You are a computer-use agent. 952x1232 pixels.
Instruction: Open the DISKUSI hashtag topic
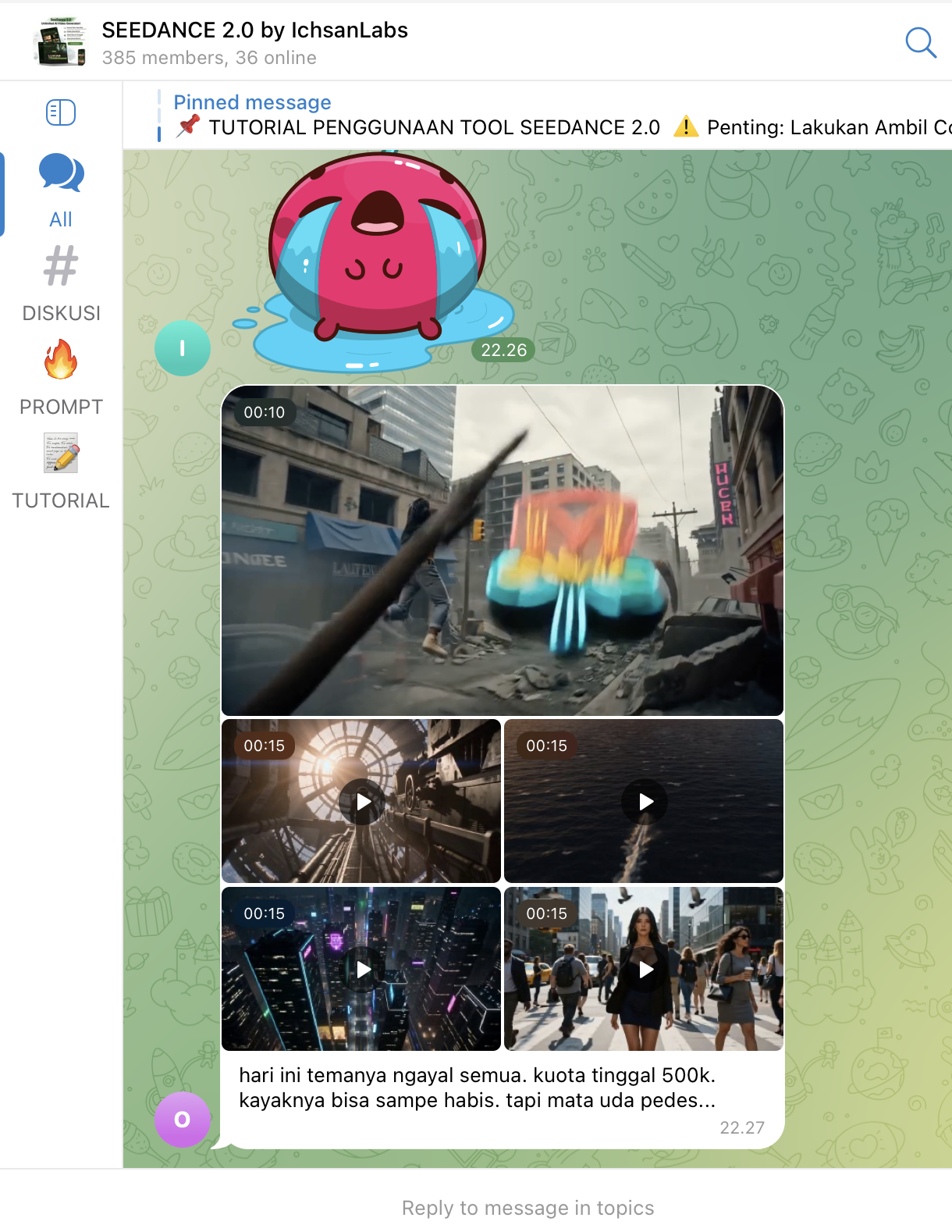61,284
